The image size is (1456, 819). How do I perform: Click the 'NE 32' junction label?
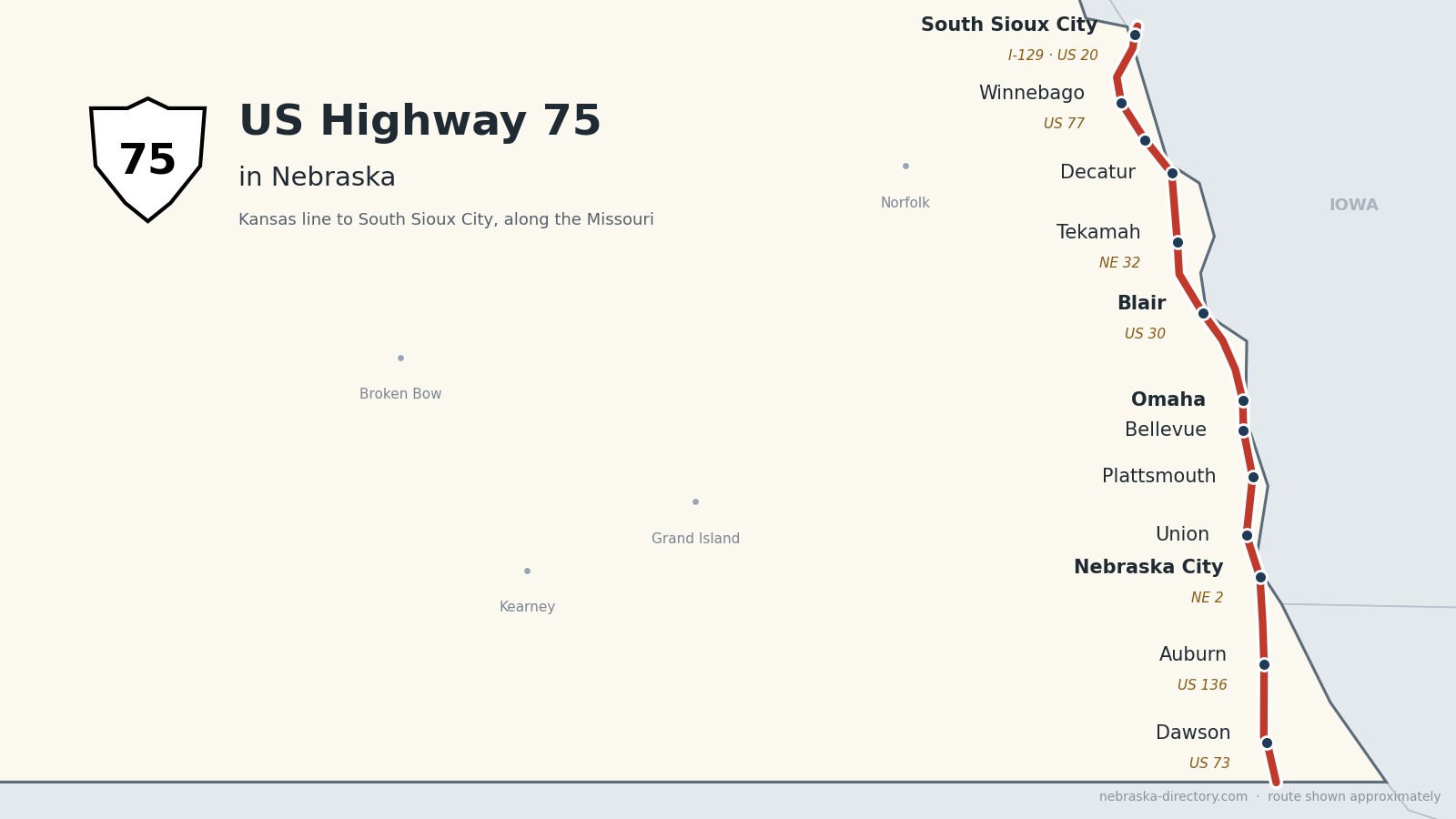pyautogui.click(x=1119, y=263)
